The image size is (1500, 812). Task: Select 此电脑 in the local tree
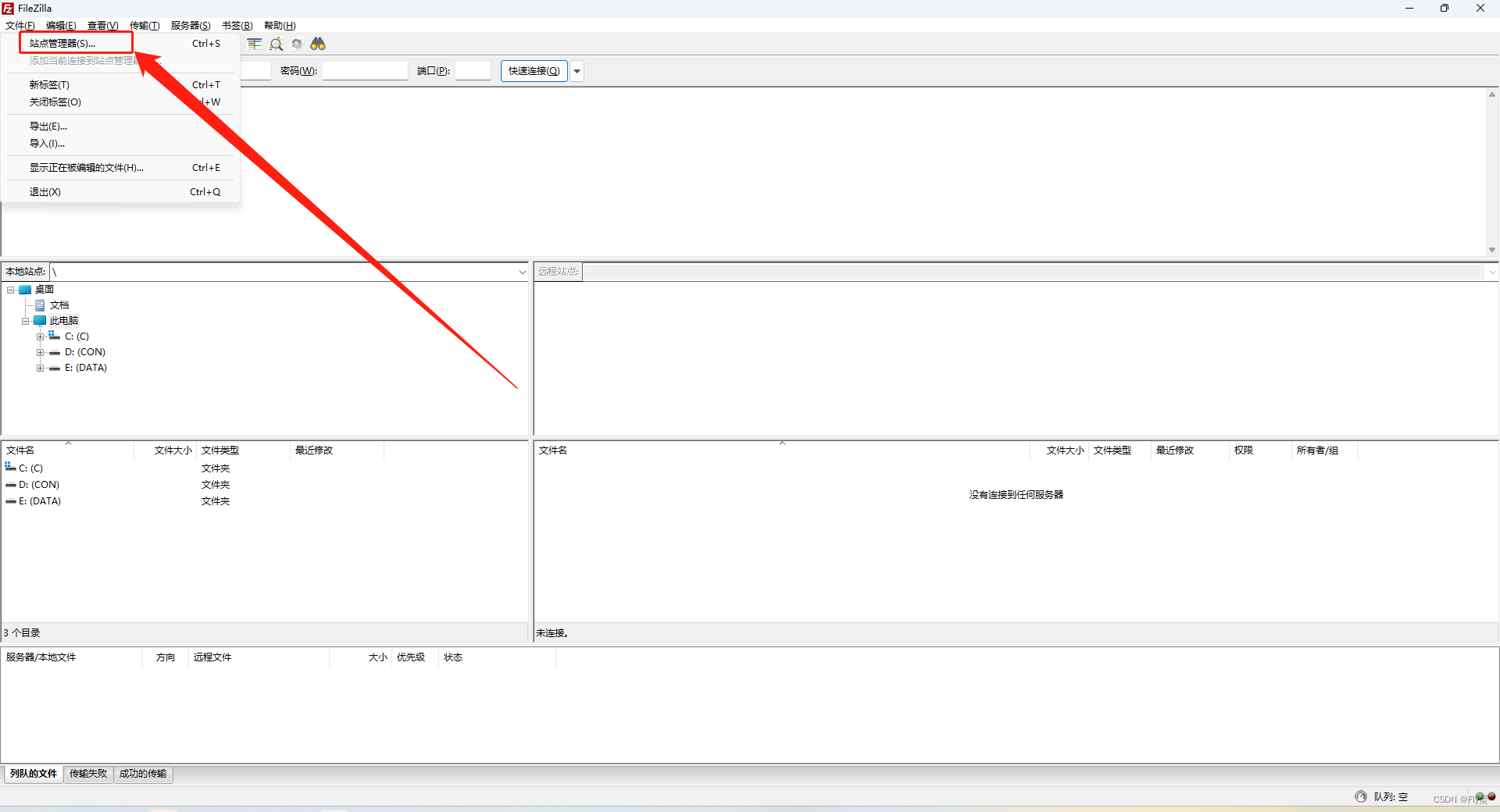pyautogui.click(x=64, y=321)
